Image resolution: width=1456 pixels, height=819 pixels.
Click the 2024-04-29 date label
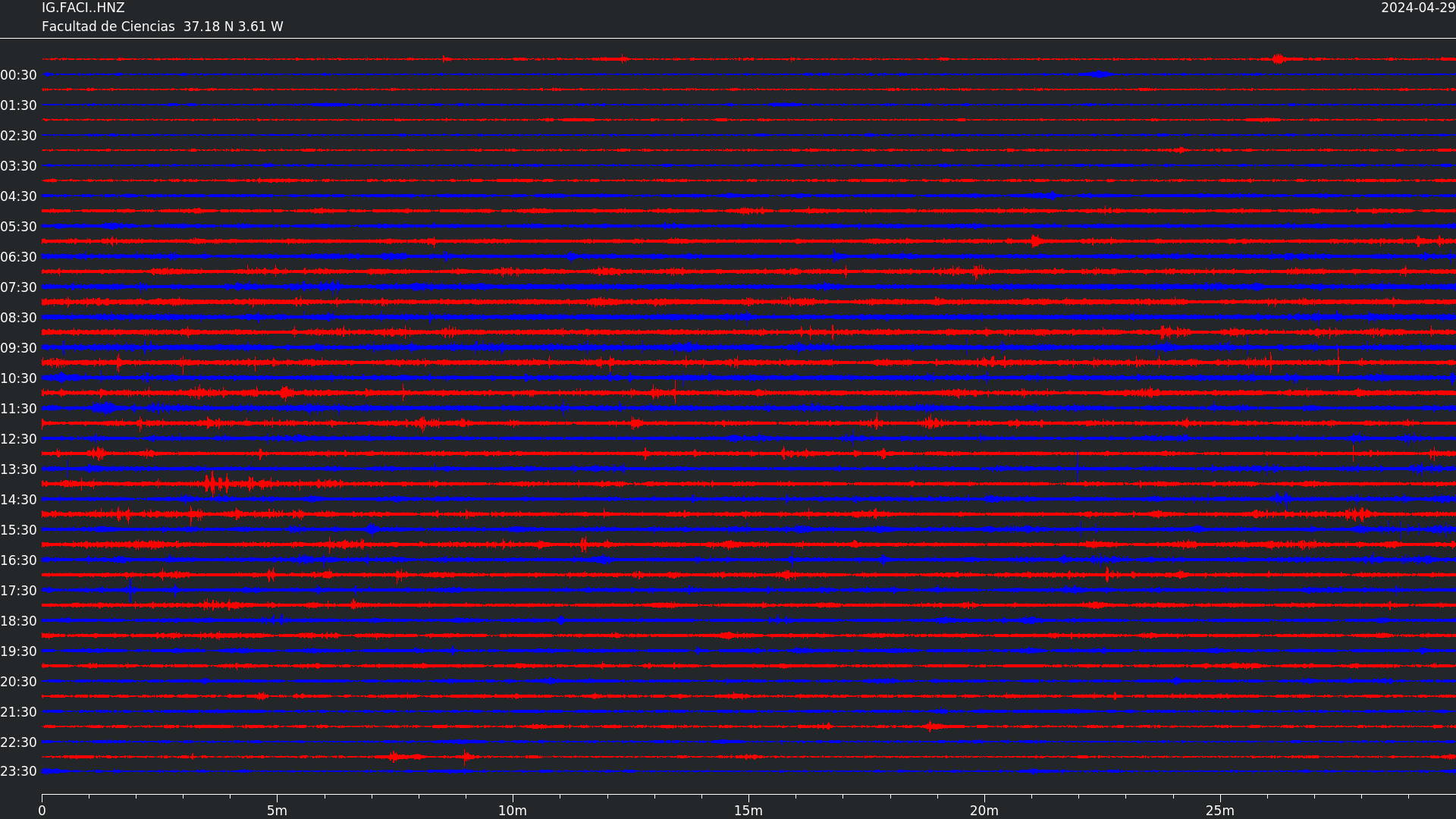[x=1418, y=8]
